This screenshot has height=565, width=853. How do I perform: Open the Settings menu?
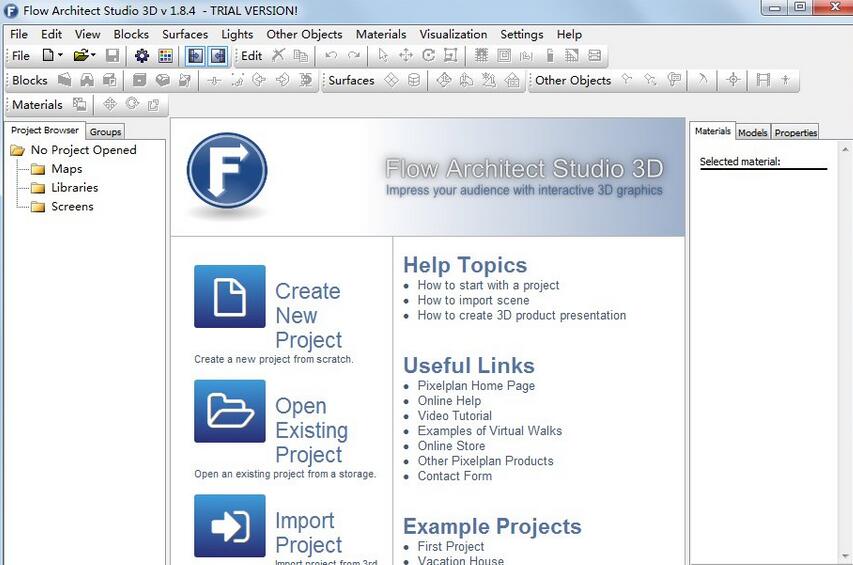point(522,34)
